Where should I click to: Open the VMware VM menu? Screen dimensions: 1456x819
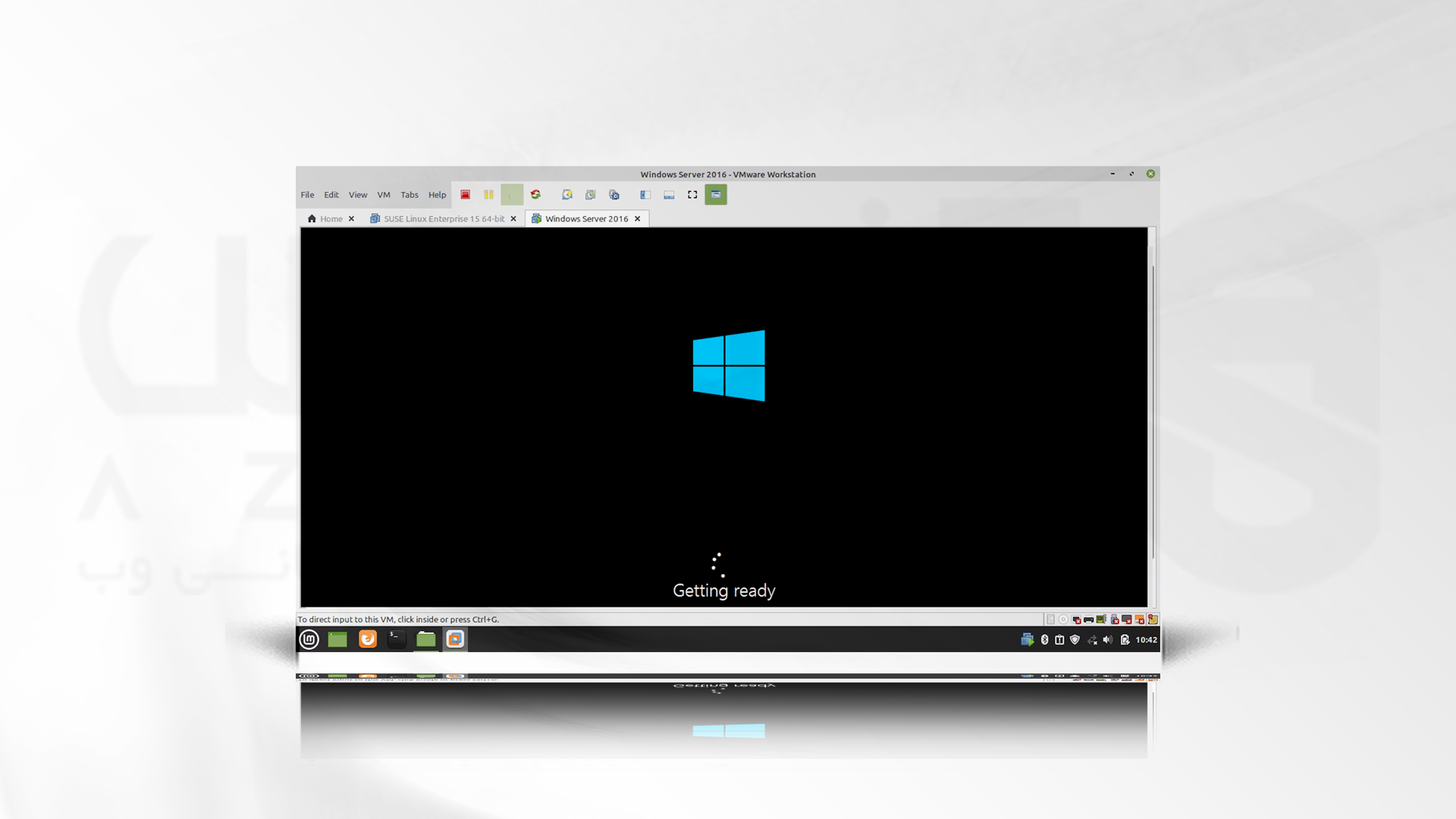coord(383,194)
